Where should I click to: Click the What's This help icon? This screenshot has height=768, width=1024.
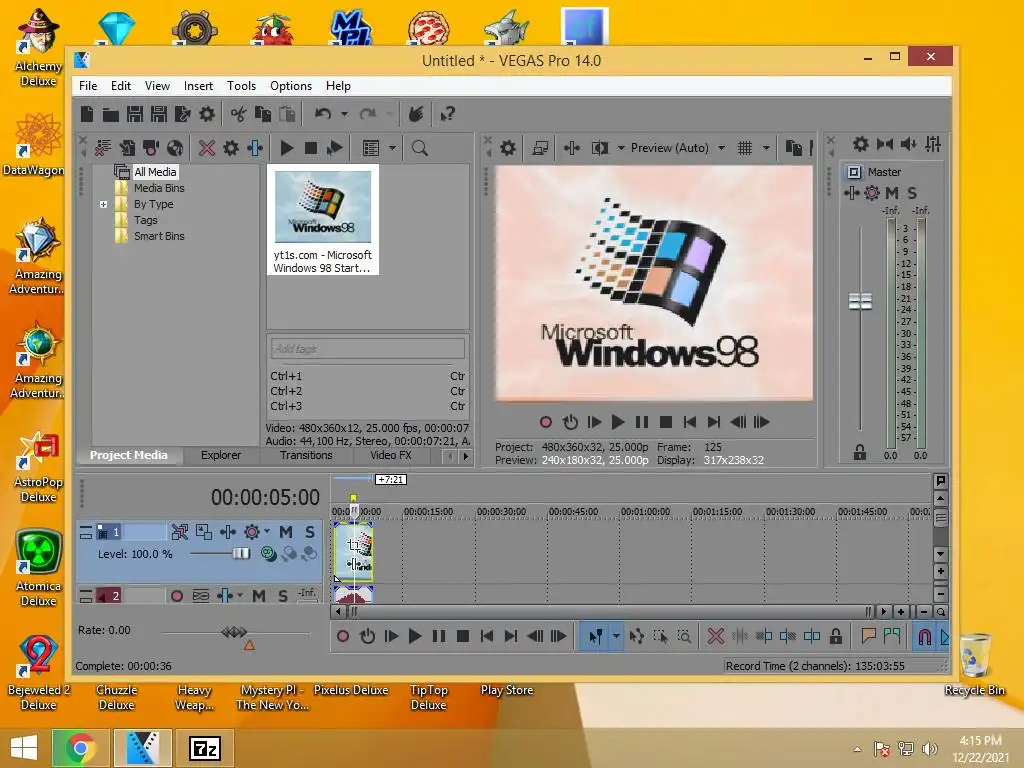[x=447, y=114]
